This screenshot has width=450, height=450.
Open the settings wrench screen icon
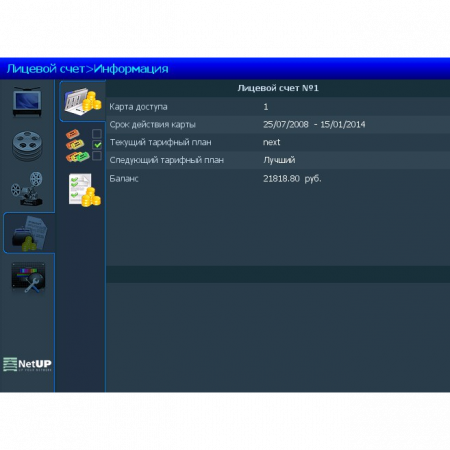[28, 278]
